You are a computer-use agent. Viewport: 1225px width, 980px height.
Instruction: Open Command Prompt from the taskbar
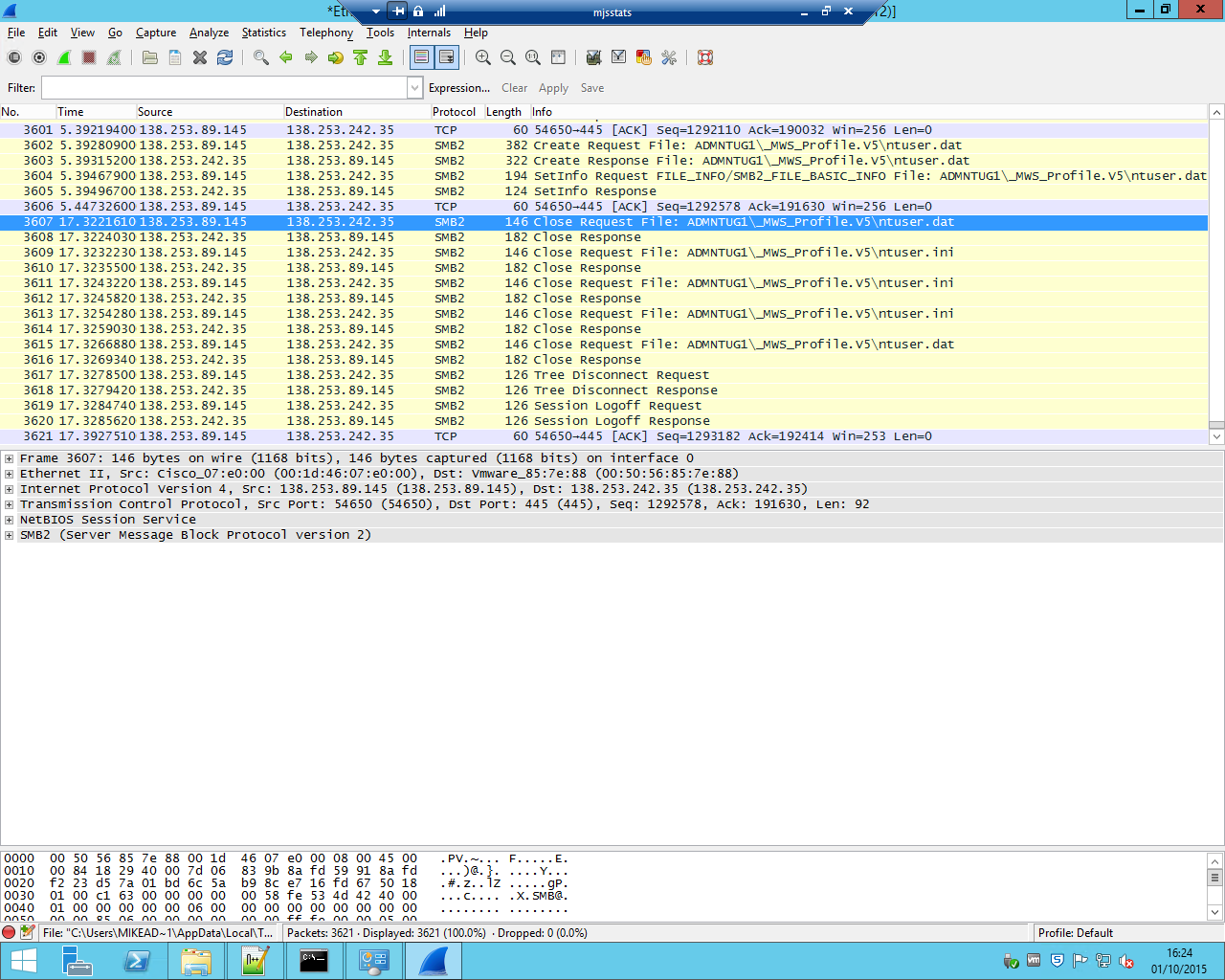pyautogui.click(x=315, y=961)
